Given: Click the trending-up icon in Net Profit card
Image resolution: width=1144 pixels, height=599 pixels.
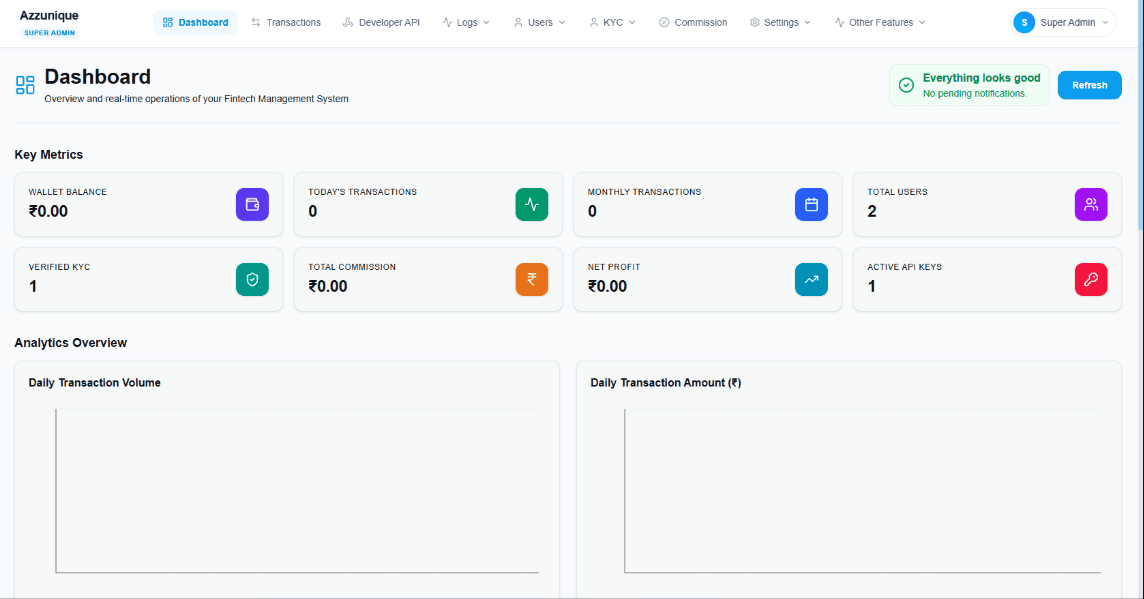Looking at the screenshot, I should 811,279.
